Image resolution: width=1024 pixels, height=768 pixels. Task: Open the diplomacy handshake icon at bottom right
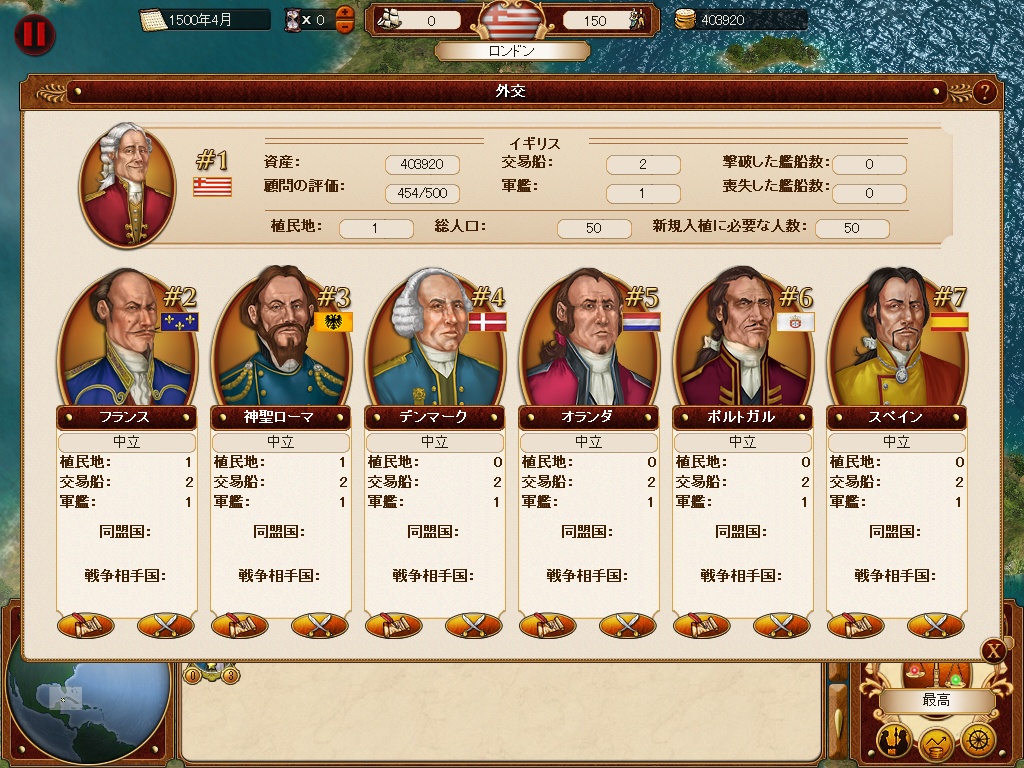pos(894,741)
